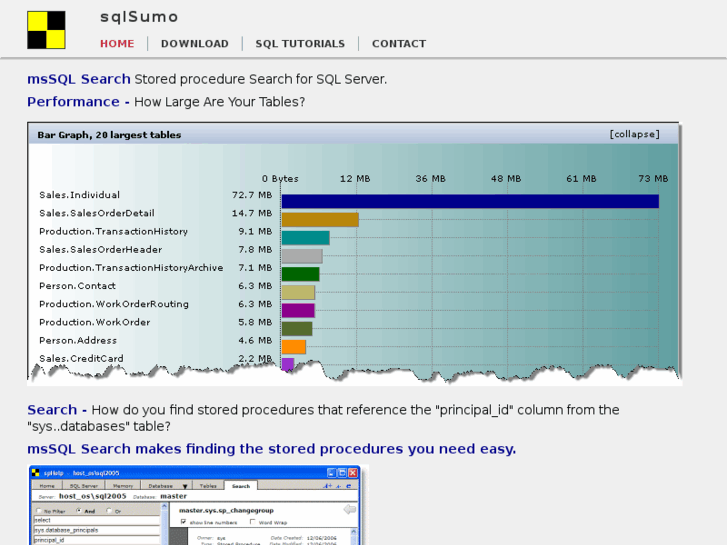Click the decrease font size A- icon
The height and width of the screenshot is (545, 727).
338,487
